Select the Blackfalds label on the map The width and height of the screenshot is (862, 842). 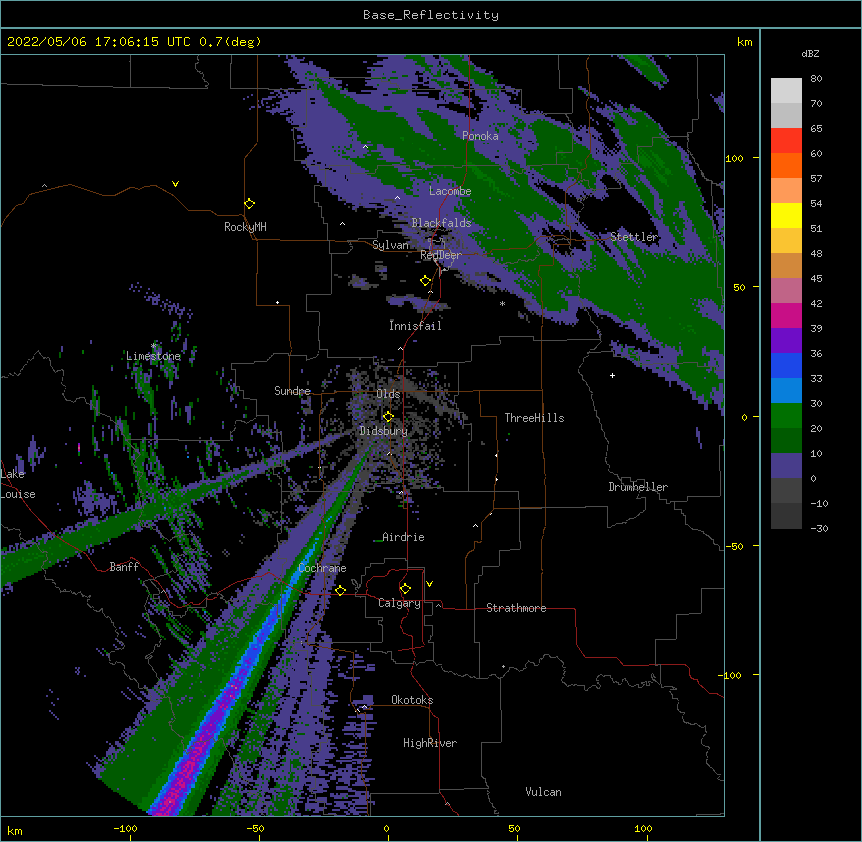(x=441, y=223)
